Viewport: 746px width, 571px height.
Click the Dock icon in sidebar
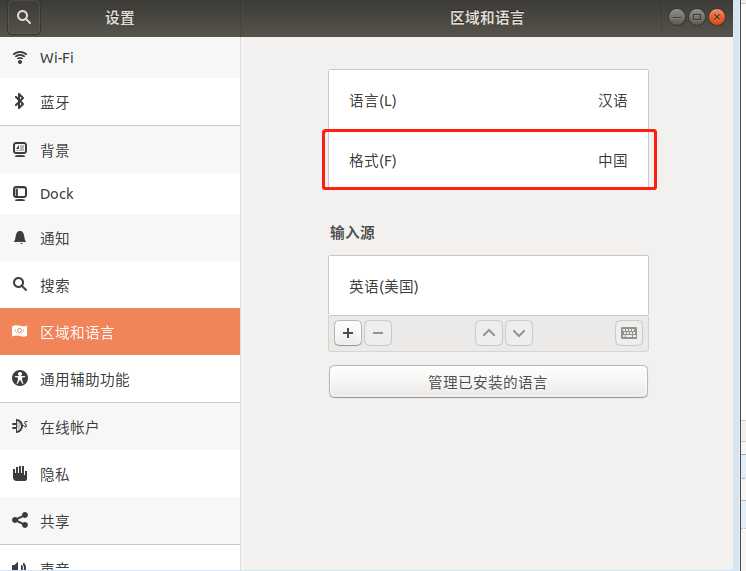[x=20, y=194]
